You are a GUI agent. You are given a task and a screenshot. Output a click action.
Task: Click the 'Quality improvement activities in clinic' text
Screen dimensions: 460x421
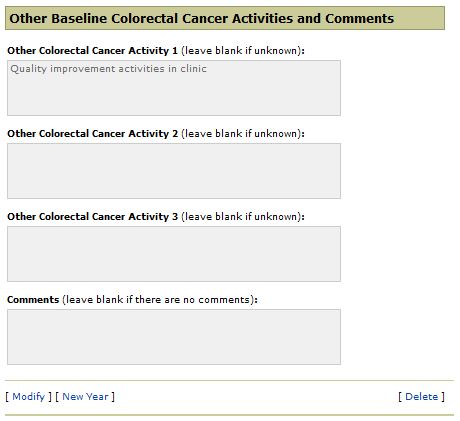click(109, 69)
